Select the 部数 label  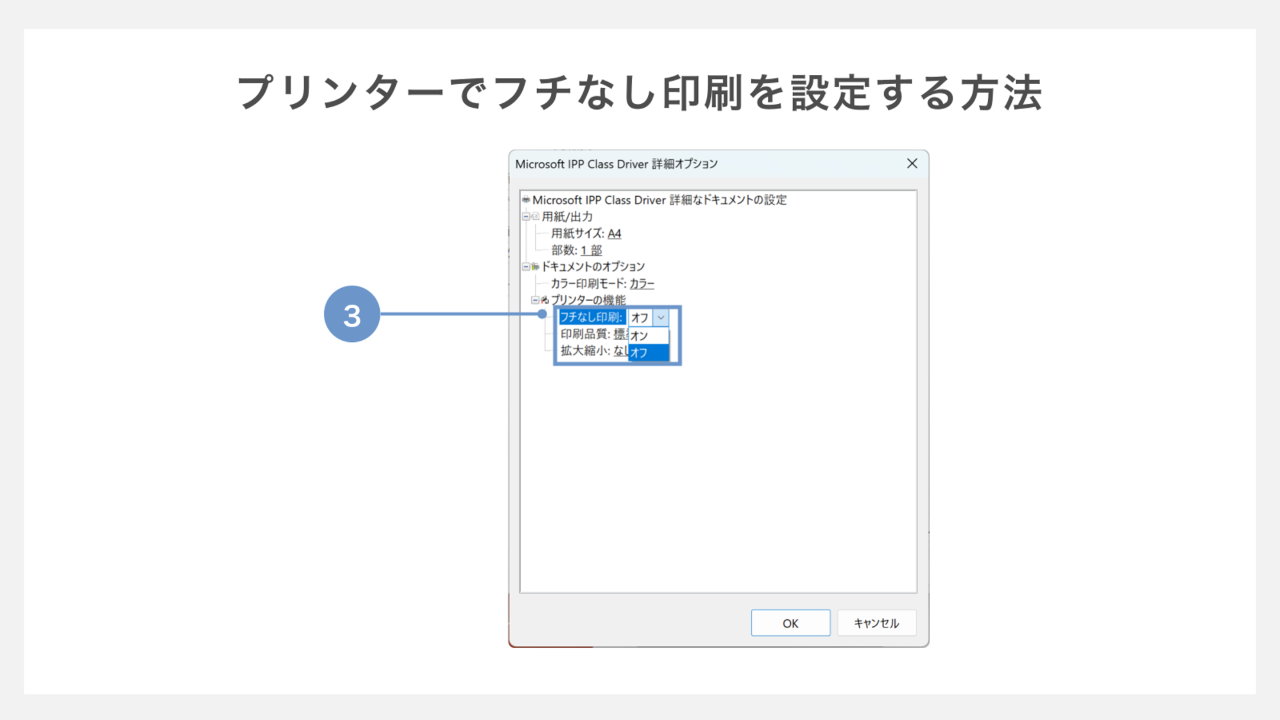point(564,250)
